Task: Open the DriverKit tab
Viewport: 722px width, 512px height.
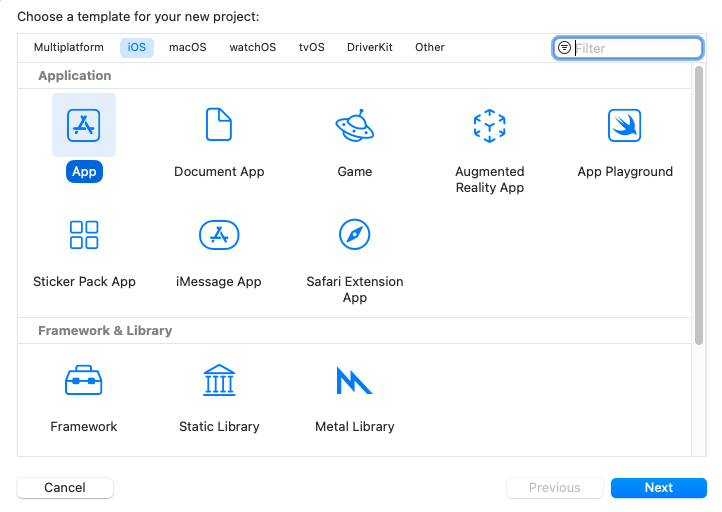Action: tap(372, 47)
